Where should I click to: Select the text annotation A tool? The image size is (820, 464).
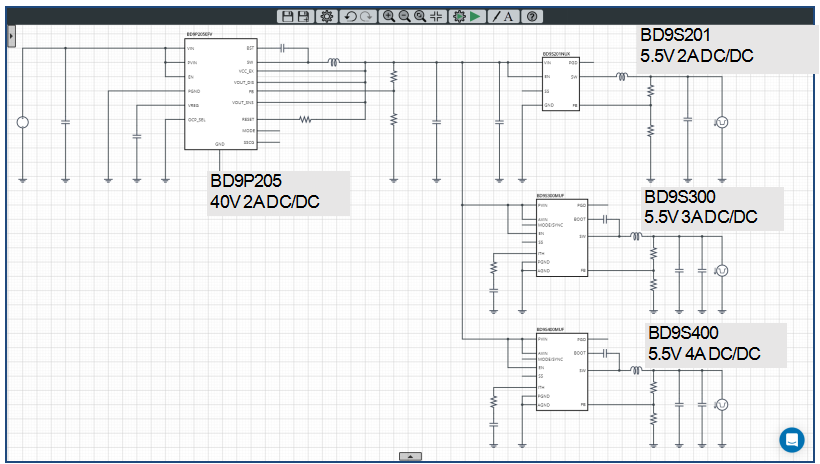coord(508,16)
